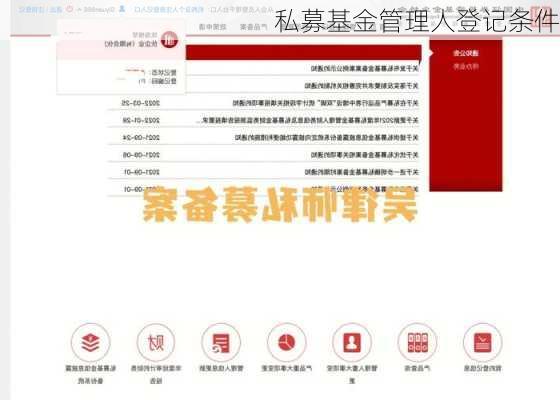
Task: Click the file-cabinets product filing icon
Action: click(417, 342)
